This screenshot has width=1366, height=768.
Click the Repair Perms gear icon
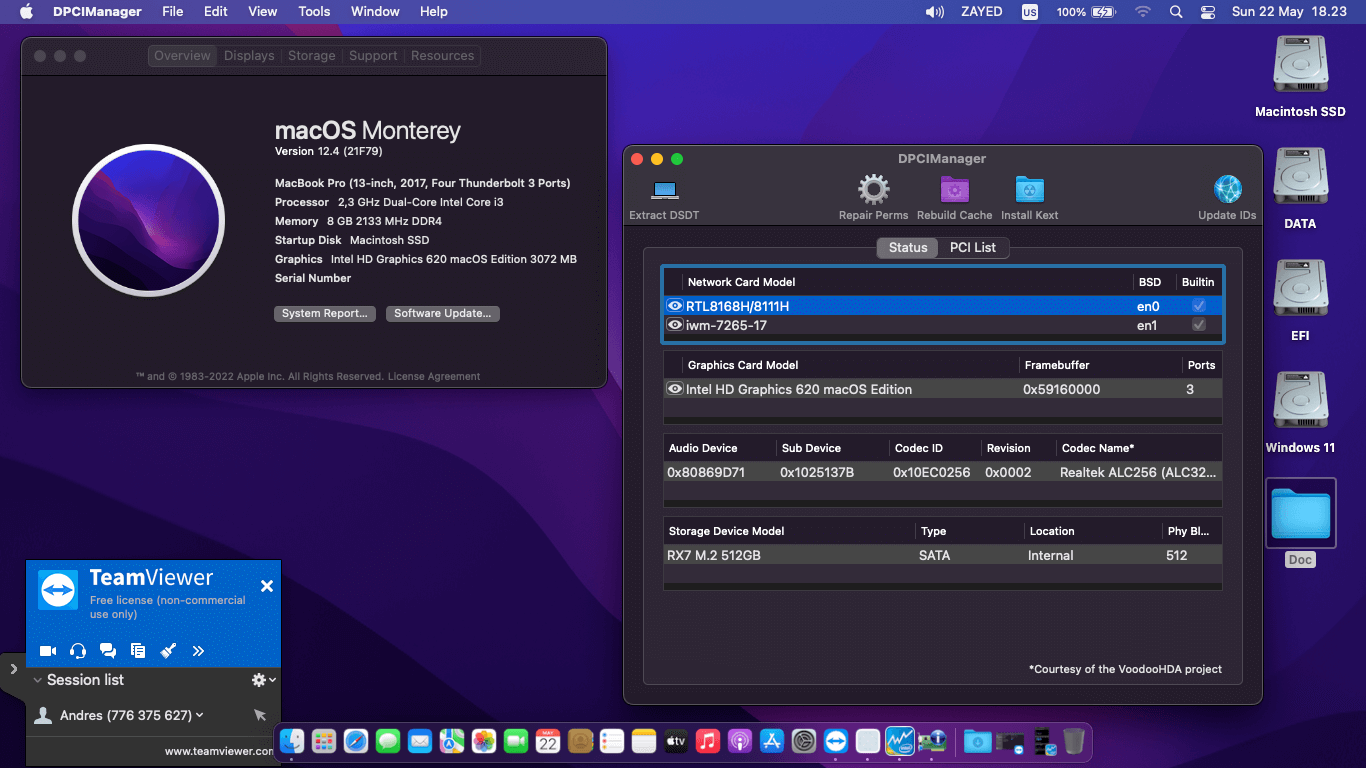point(874,189)
